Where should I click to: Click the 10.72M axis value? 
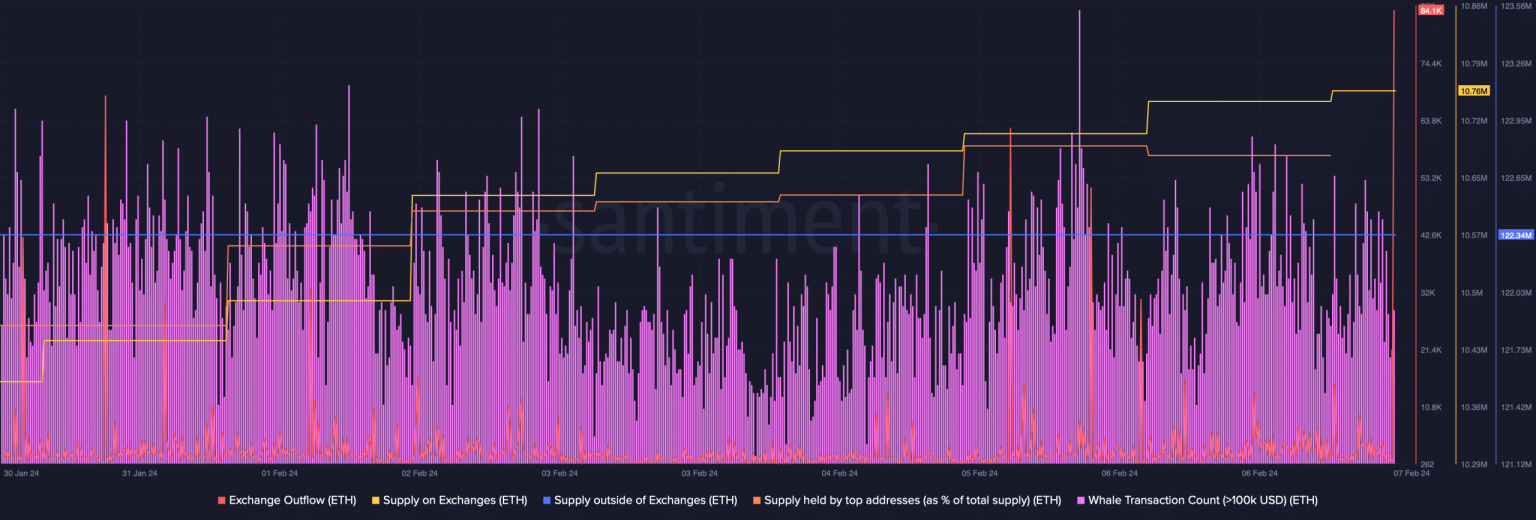coord(1473,120)
